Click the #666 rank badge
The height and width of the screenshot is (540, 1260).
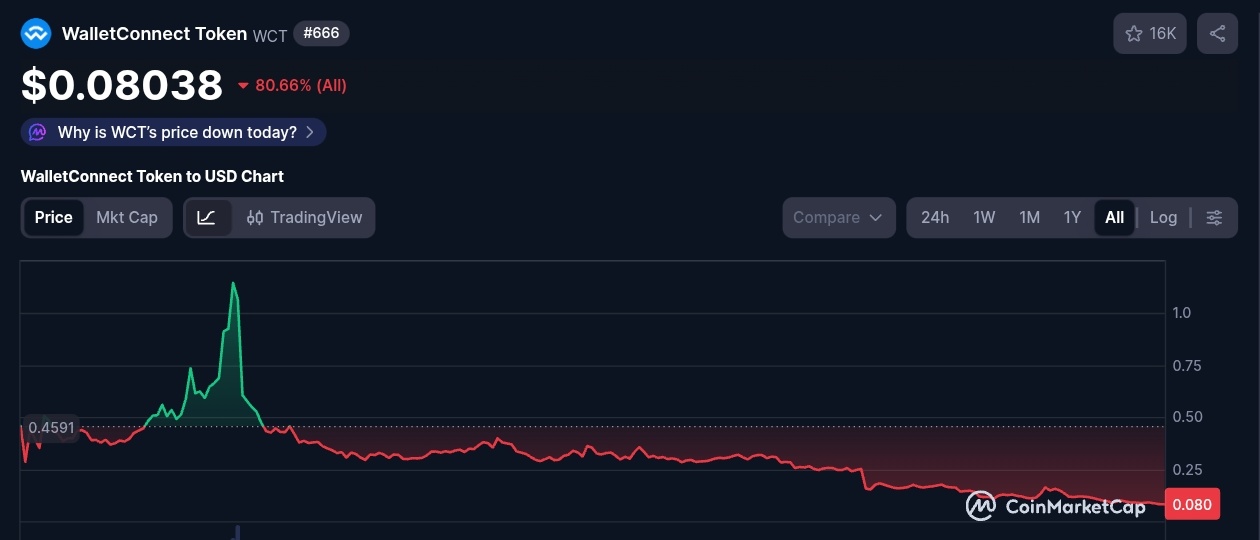coord(321,33)
